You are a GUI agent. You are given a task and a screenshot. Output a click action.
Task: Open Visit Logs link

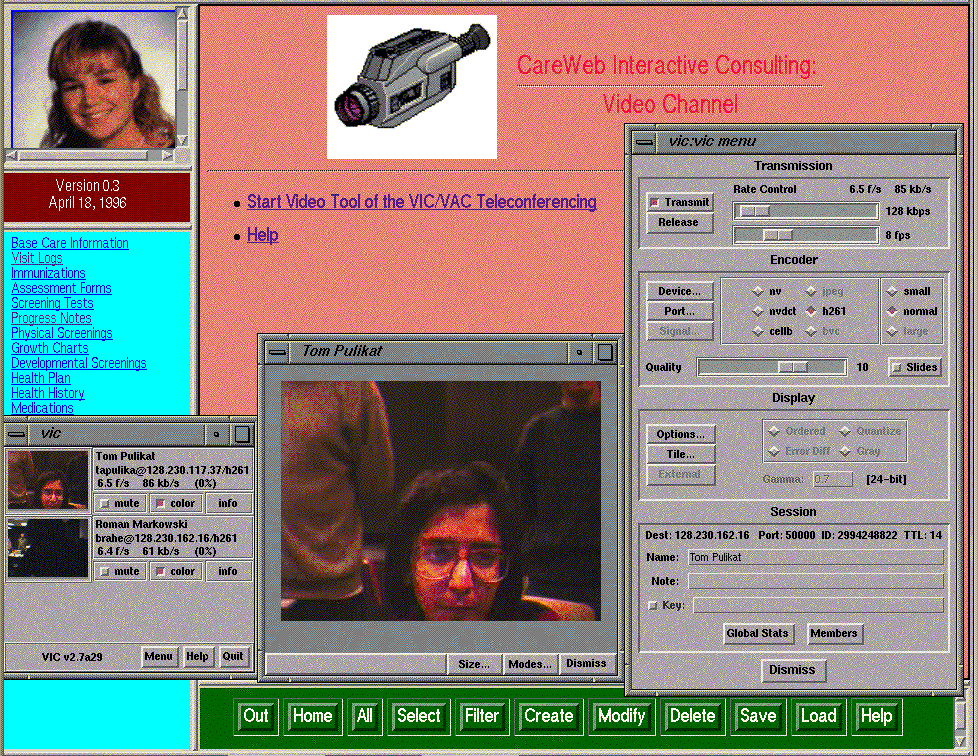click(37, 258)
